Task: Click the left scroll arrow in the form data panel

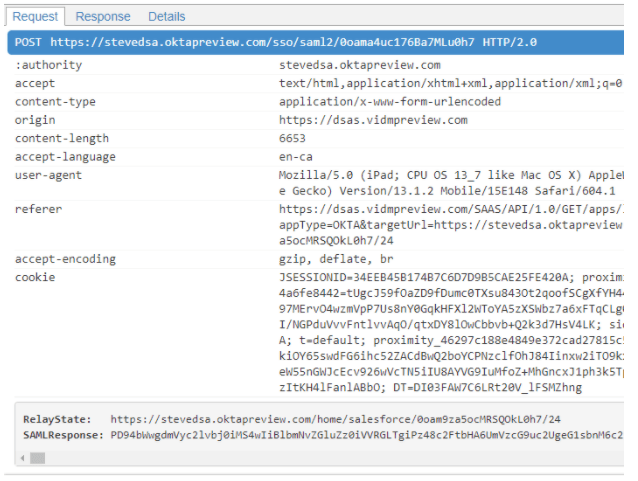Action: [21, 458]
